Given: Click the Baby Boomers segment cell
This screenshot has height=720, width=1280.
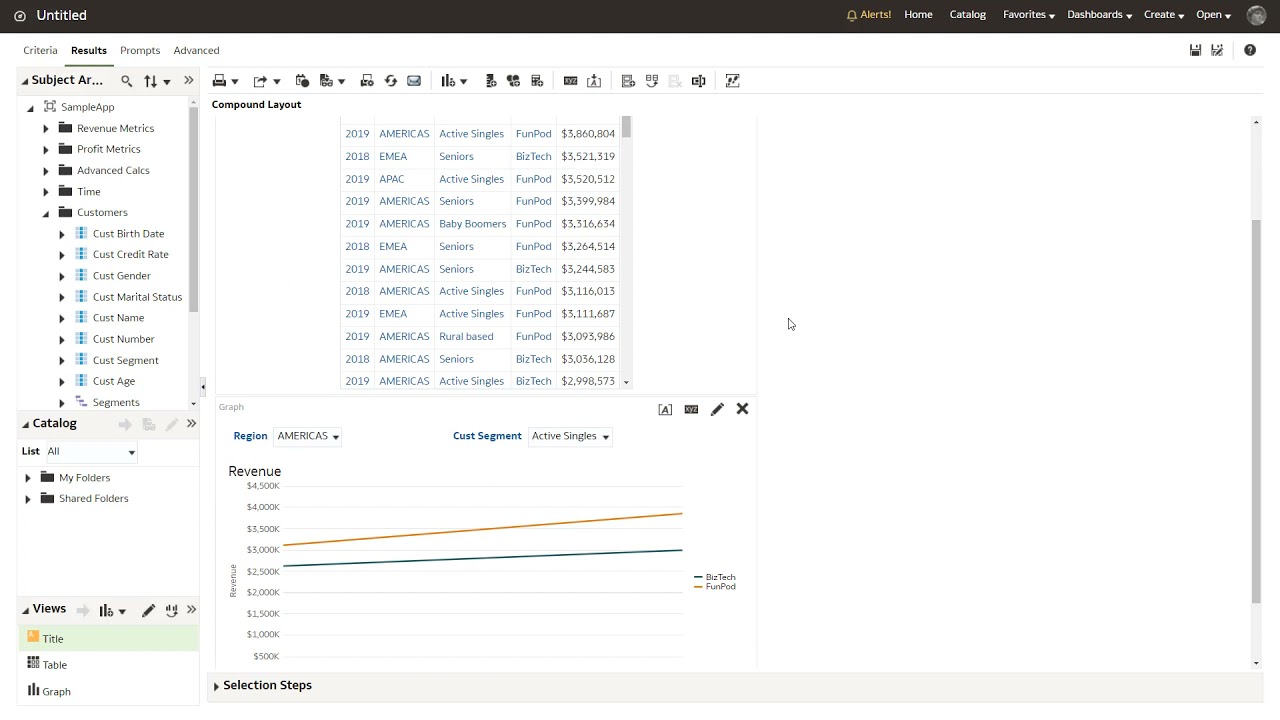Looking at the screenshot, I should [472, 224].
